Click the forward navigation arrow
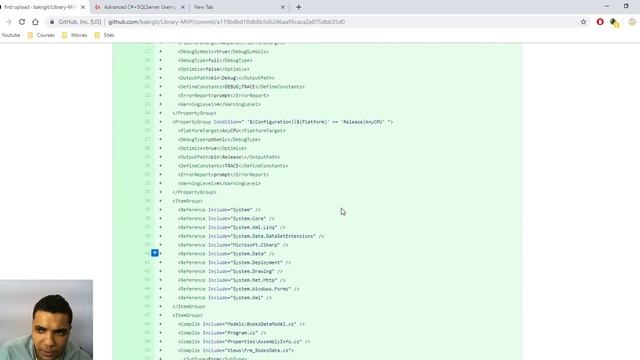Image resolution: width=640 pixels, height=360 pixels. pyautogui.click(x=9, y=22)
